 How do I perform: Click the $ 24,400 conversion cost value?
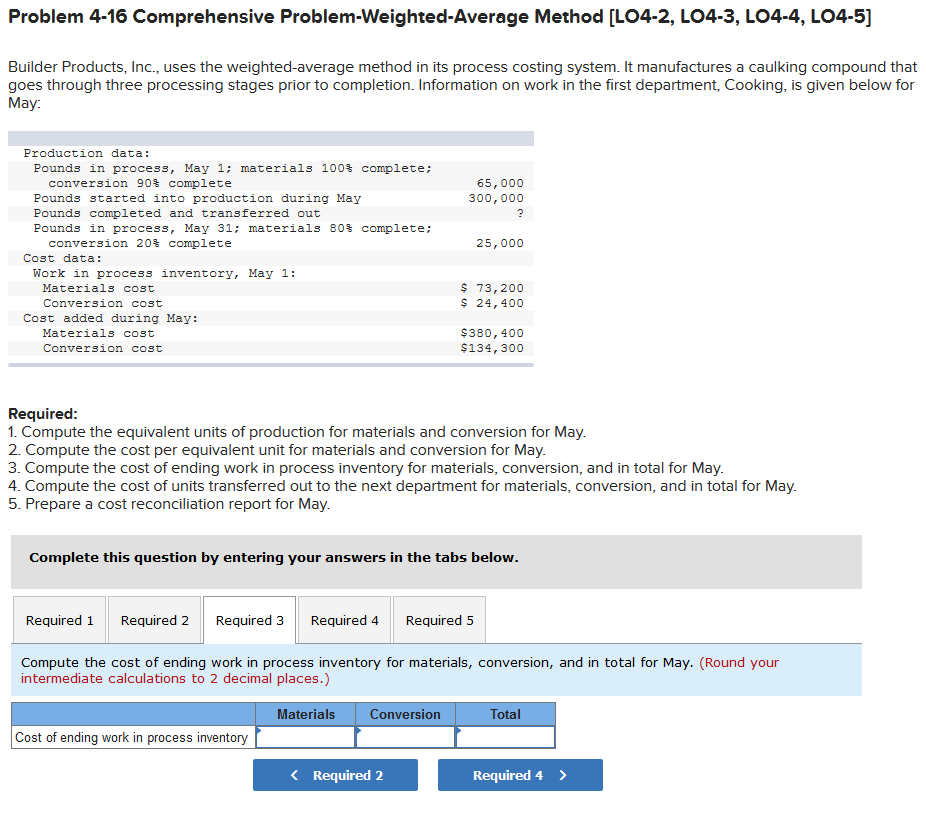[x=492, y=303]
